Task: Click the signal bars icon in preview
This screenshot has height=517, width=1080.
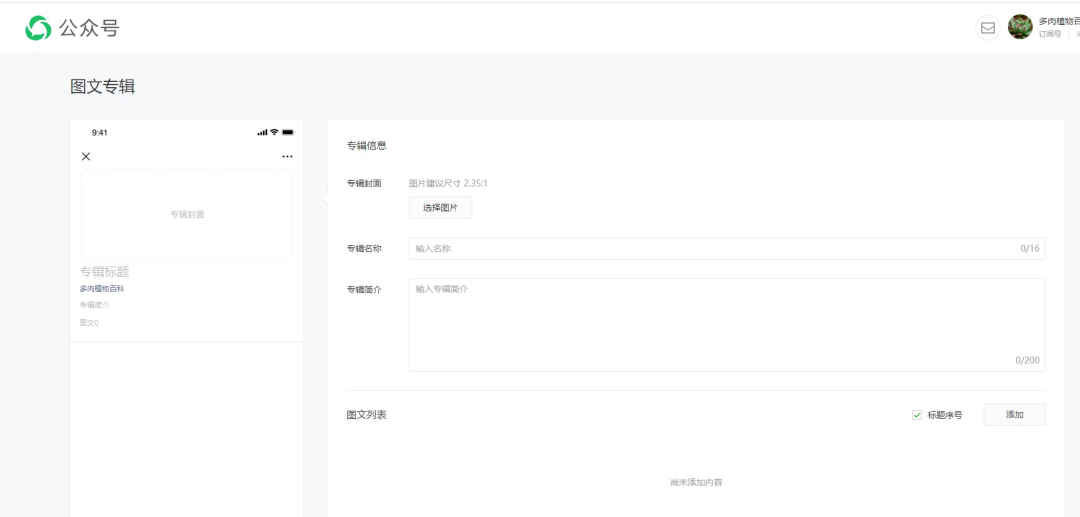Action: [262, 132]
